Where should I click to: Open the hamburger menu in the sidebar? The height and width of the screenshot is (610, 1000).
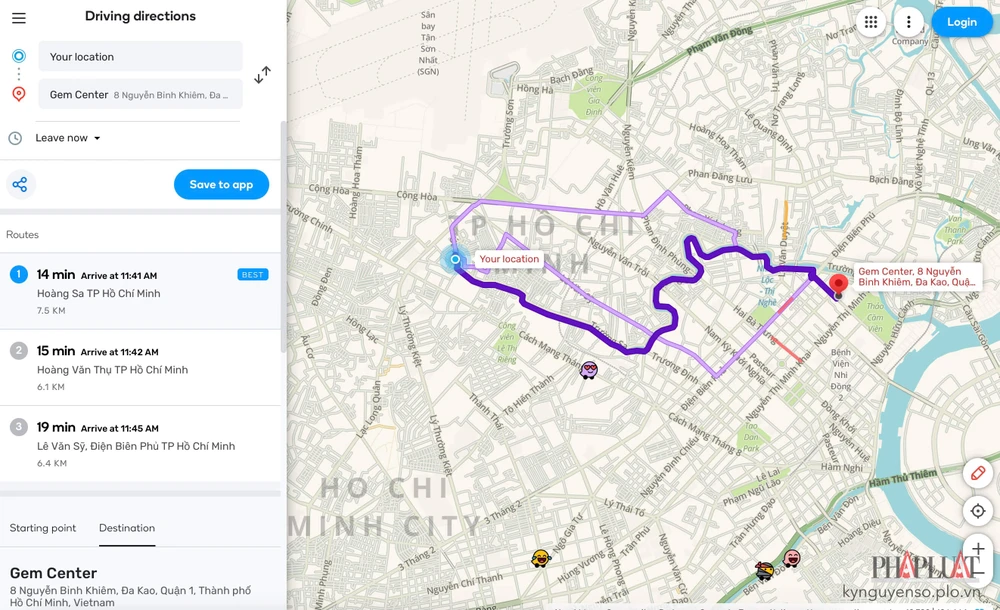(x=18, y=17)
